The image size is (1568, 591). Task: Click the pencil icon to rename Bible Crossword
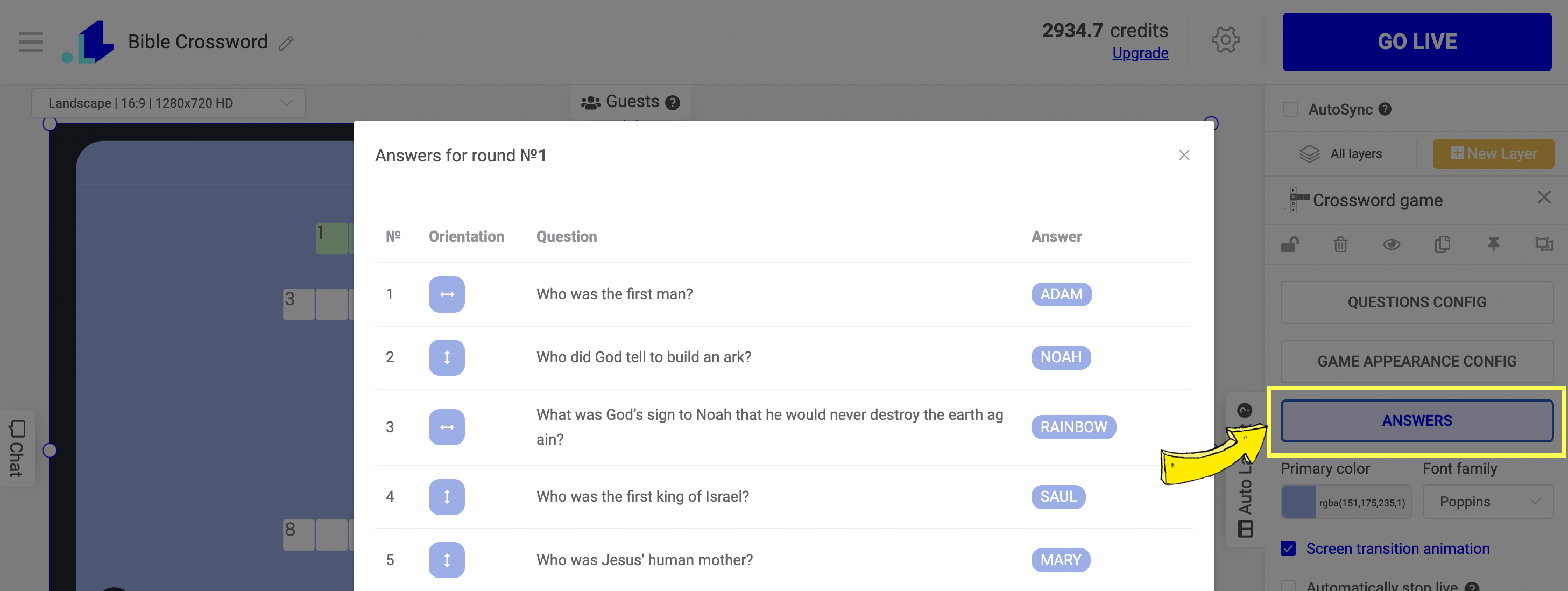[286, 43]
